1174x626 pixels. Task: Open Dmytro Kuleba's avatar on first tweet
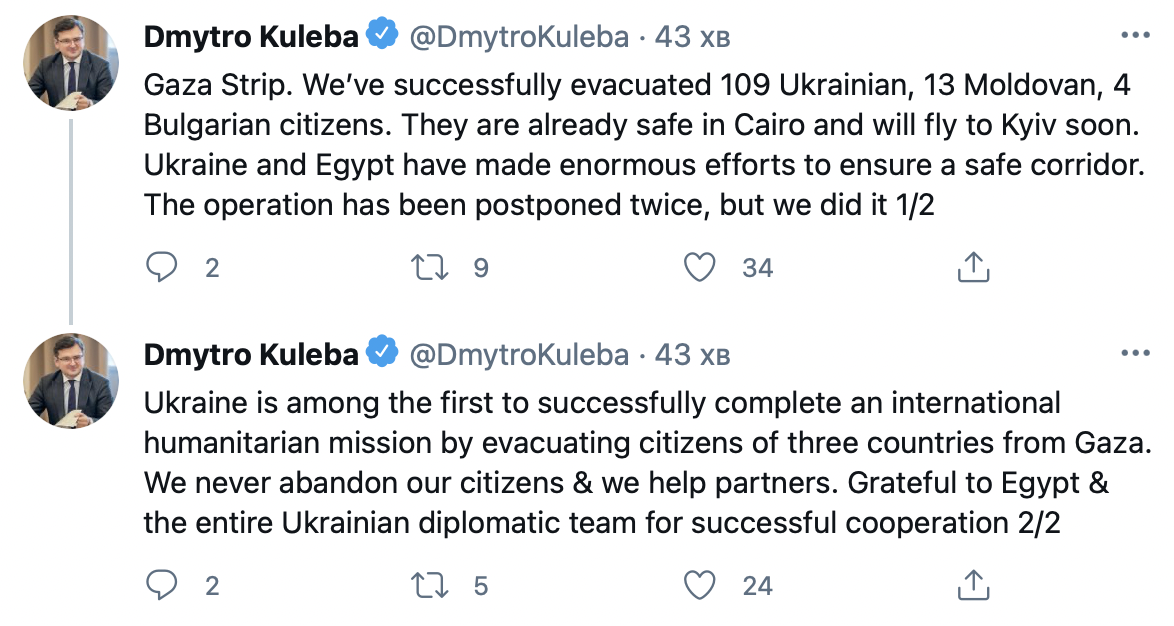pos(70,64)
